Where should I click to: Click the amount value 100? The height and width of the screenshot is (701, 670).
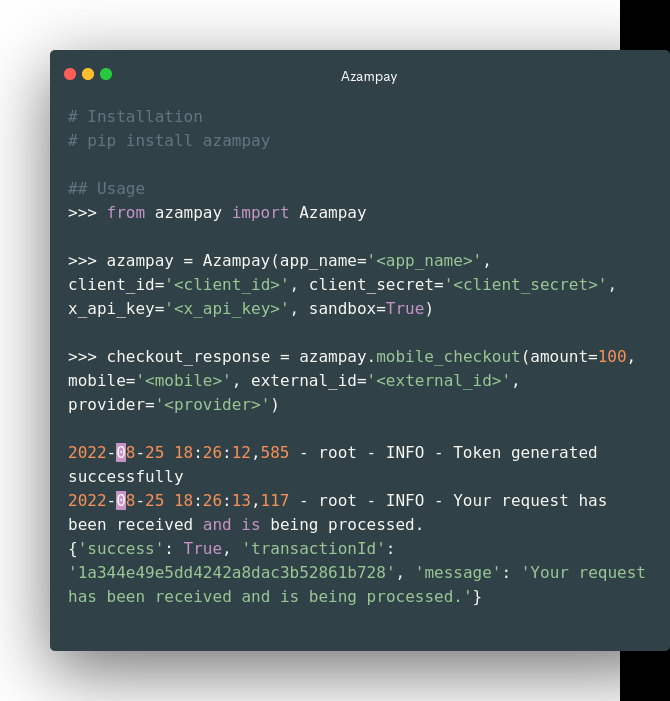[x=612, y=357]
